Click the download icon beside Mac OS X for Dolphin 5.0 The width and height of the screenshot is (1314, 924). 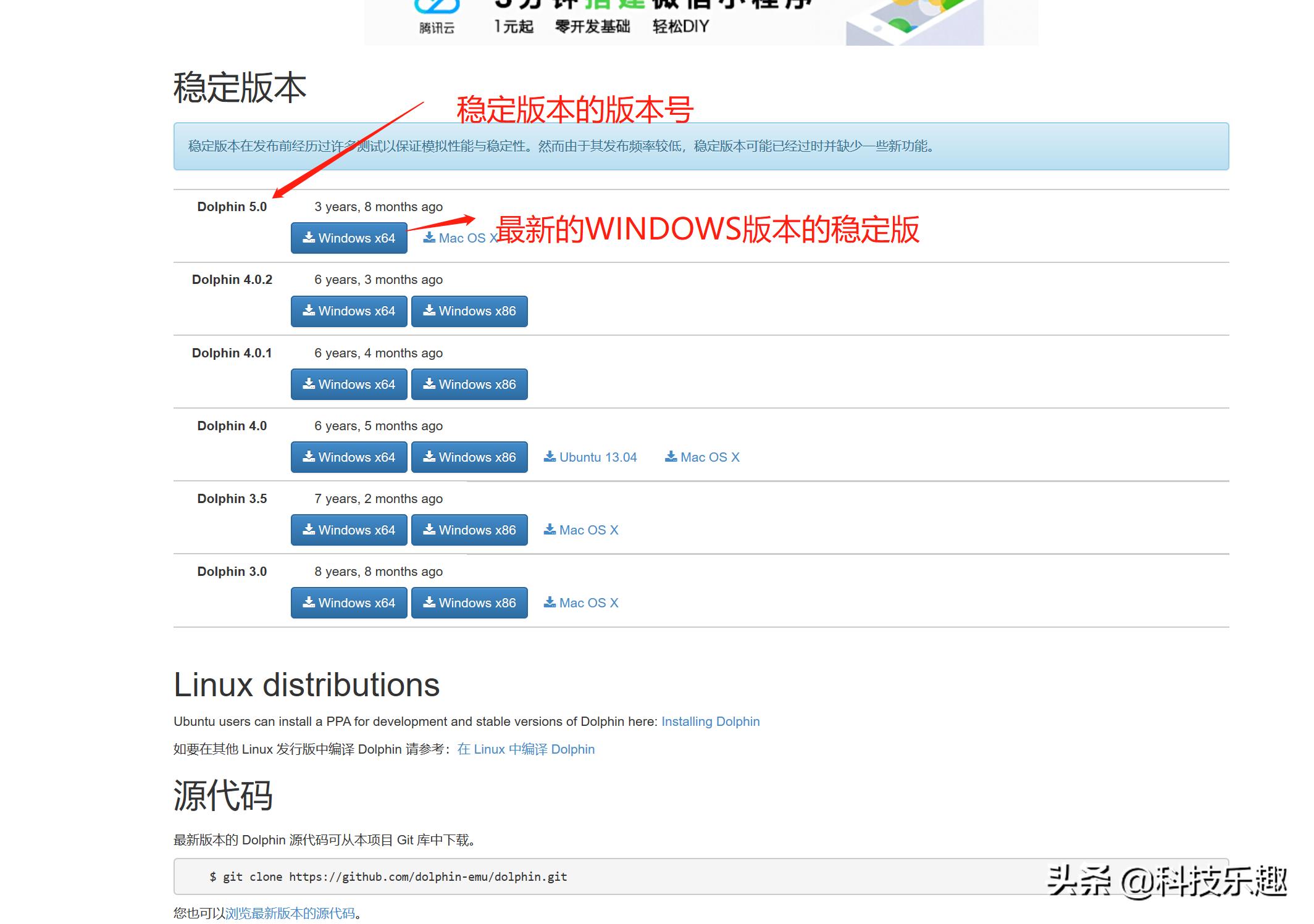(x=428, y=238)
